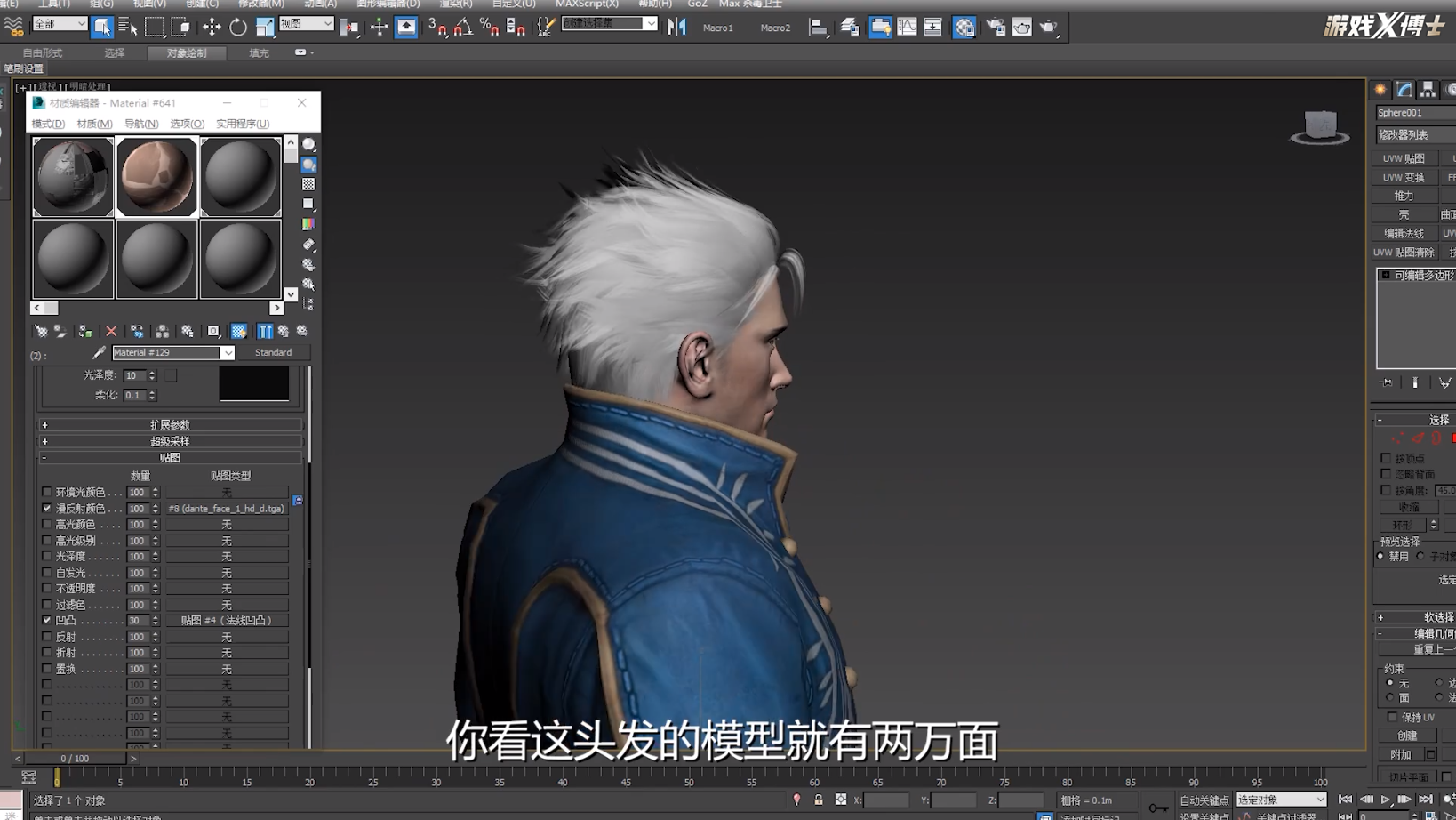Open the Modify panel tab icon

(x=1404, y=90)
